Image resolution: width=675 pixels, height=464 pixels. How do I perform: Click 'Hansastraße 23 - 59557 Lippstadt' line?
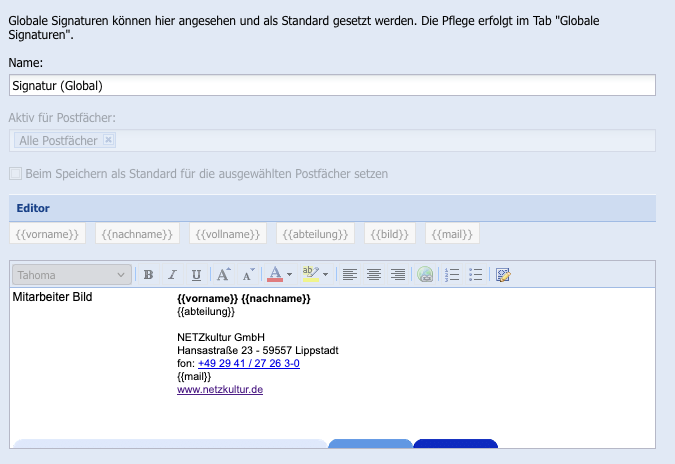257,350
